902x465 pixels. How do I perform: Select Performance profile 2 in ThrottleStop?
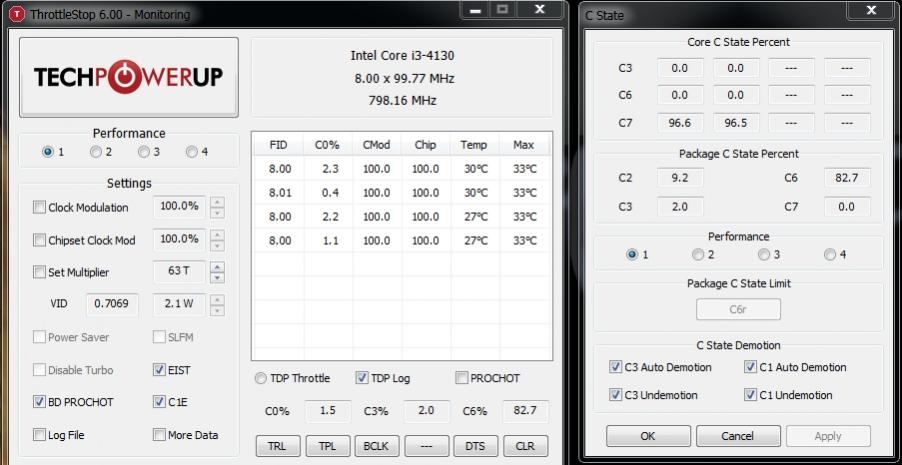pos(96,152)
